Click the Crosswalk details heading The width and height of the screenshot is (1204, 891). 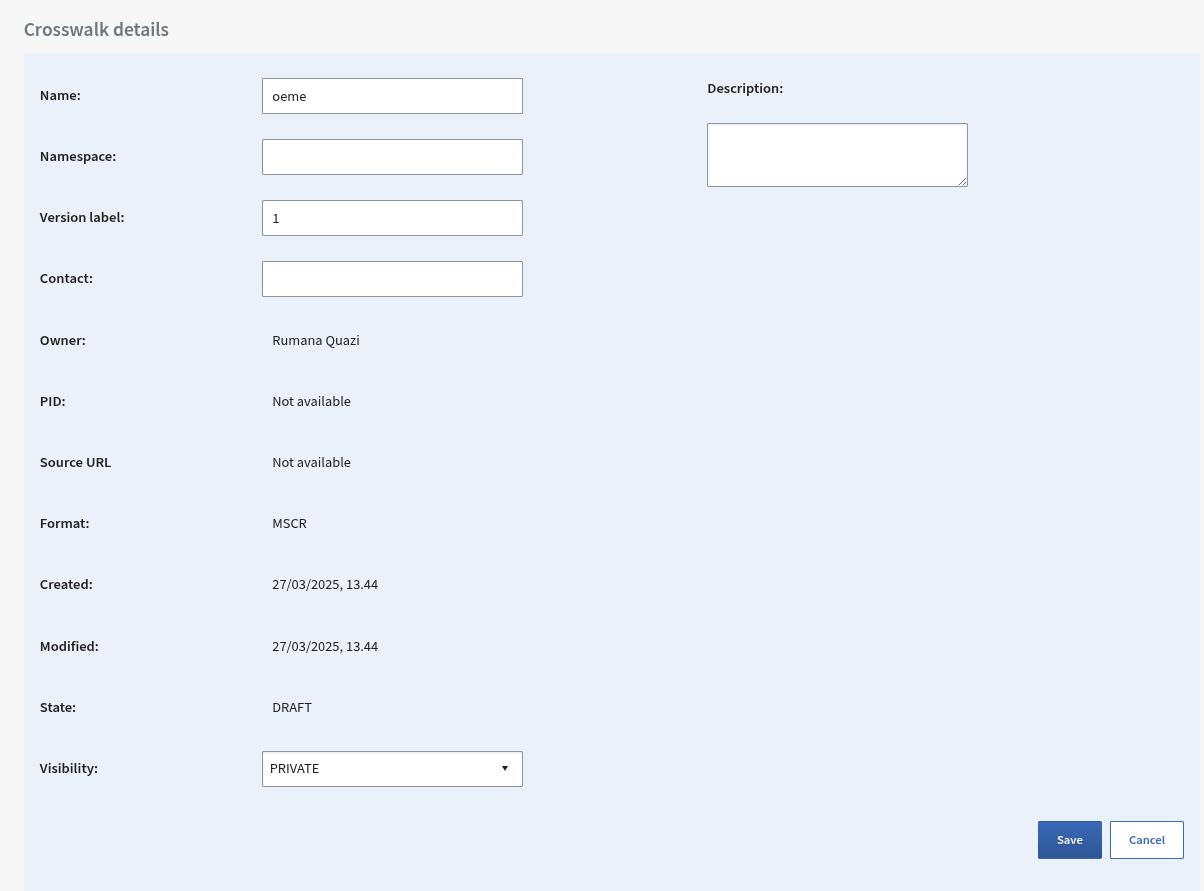[96, 29]
